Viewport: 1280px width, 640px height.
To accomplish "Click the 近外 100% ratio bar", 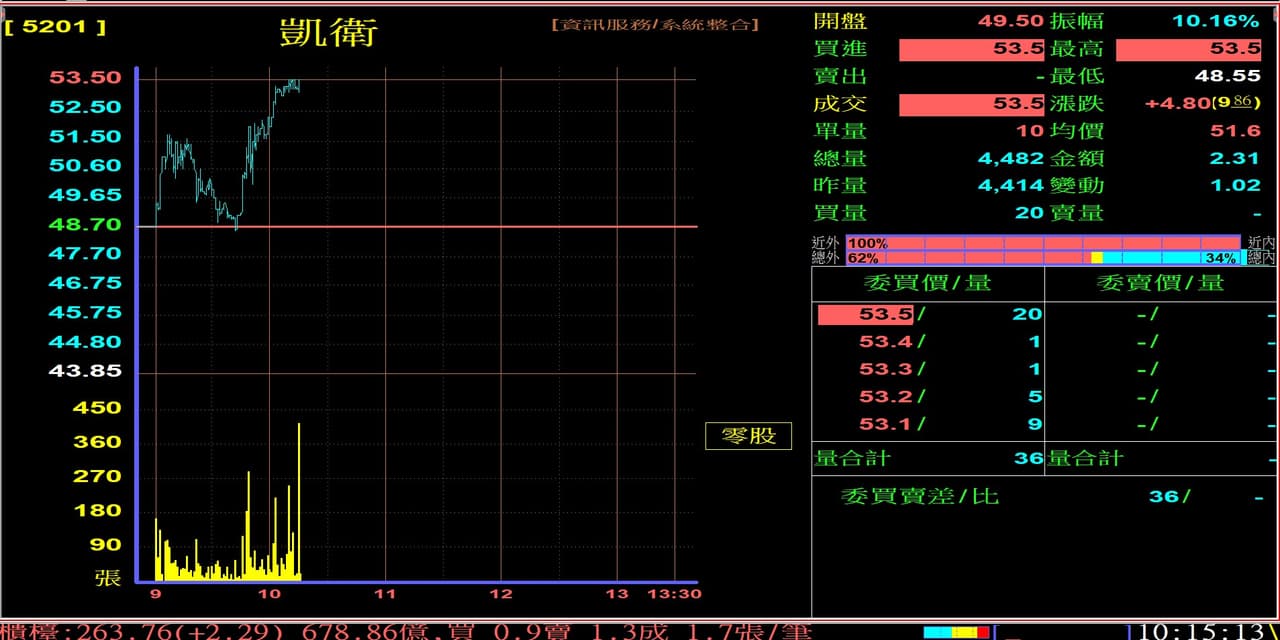I will tap(1043, 243).
